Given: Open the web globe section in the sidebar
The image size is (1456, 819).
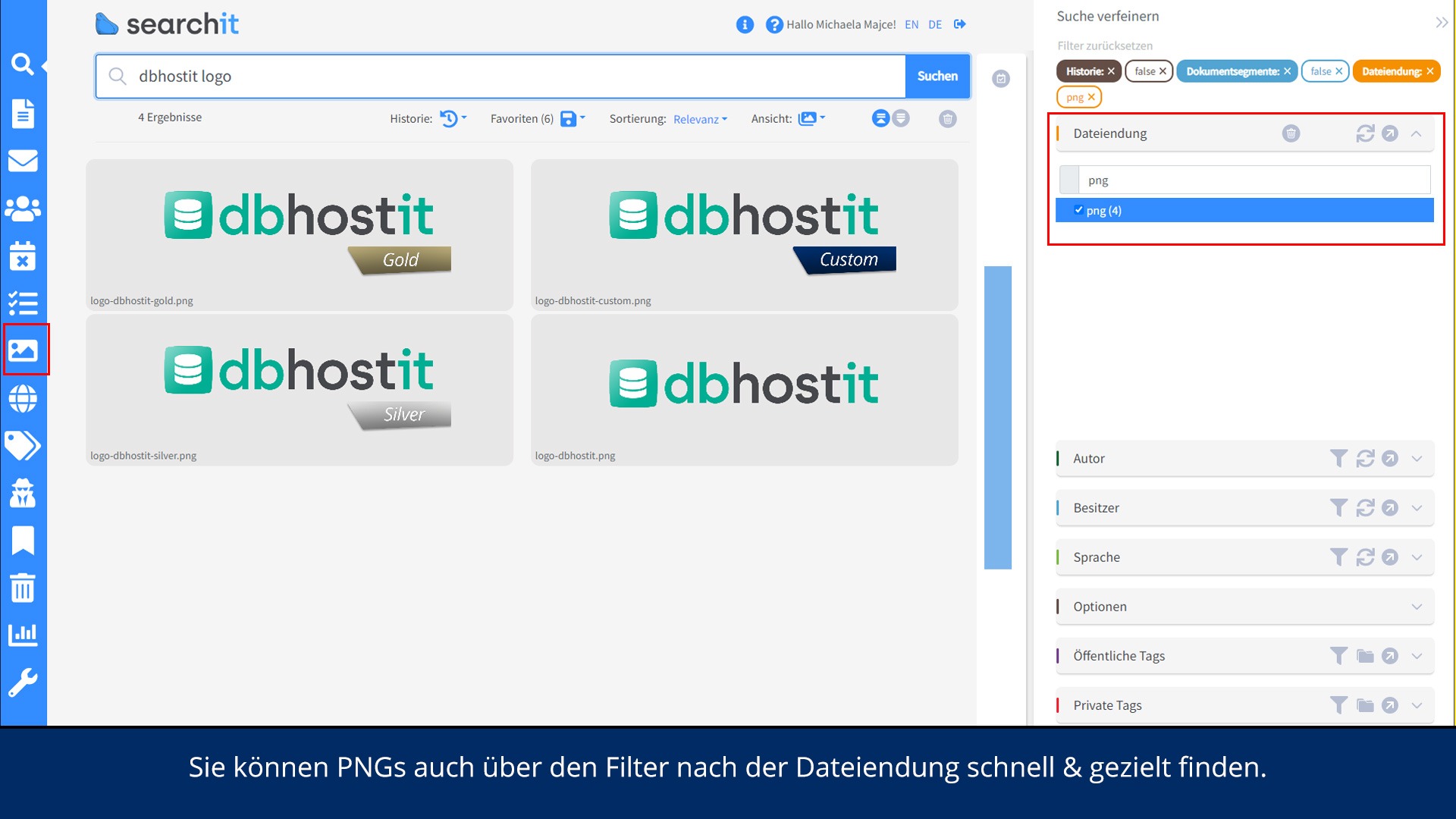Looking at the screenshot, I should [23, 398].
